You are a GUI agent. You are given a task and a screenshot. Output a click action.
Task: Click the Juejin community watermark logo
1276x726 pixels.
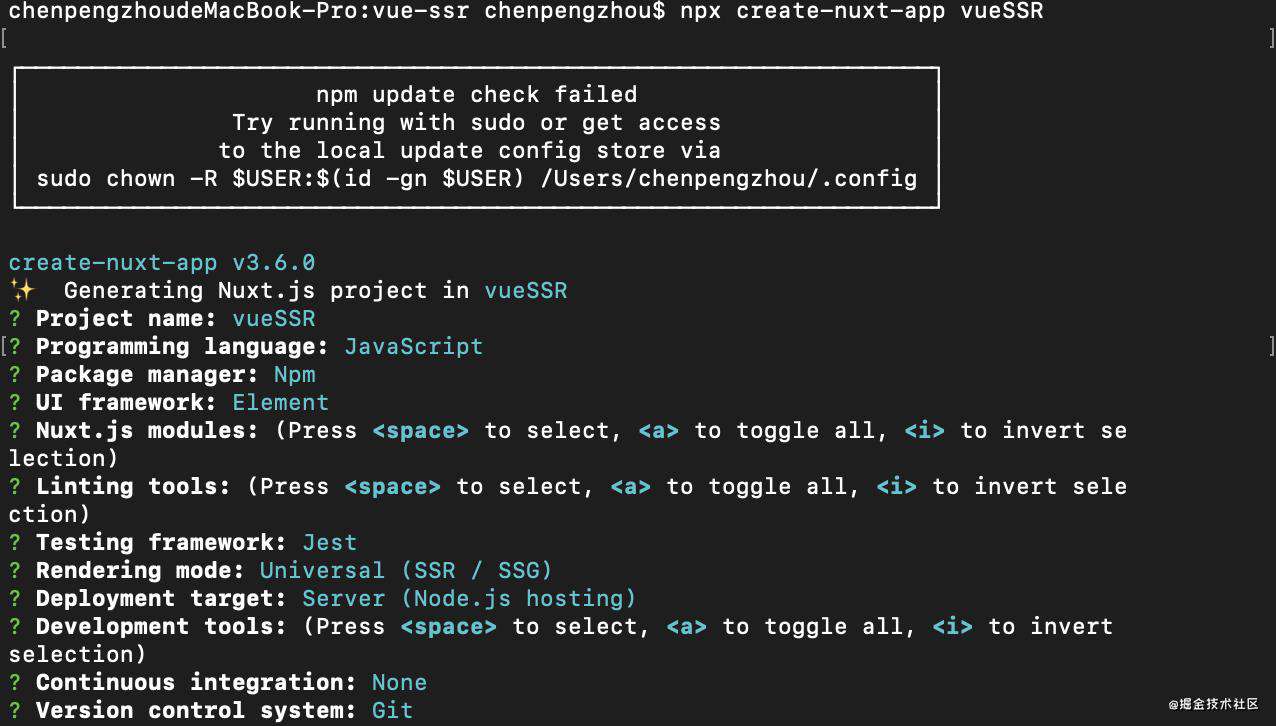(1213, 705)
